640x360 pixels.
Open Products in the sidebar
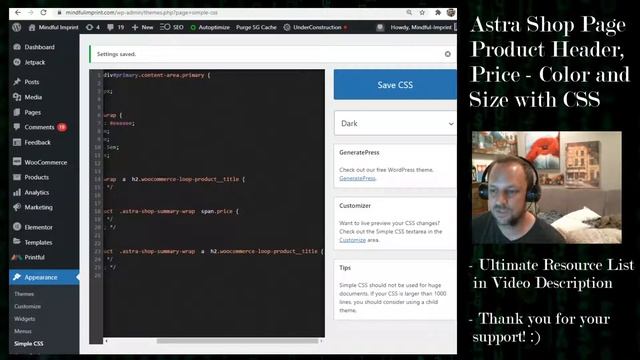click(x=36, y=177)
